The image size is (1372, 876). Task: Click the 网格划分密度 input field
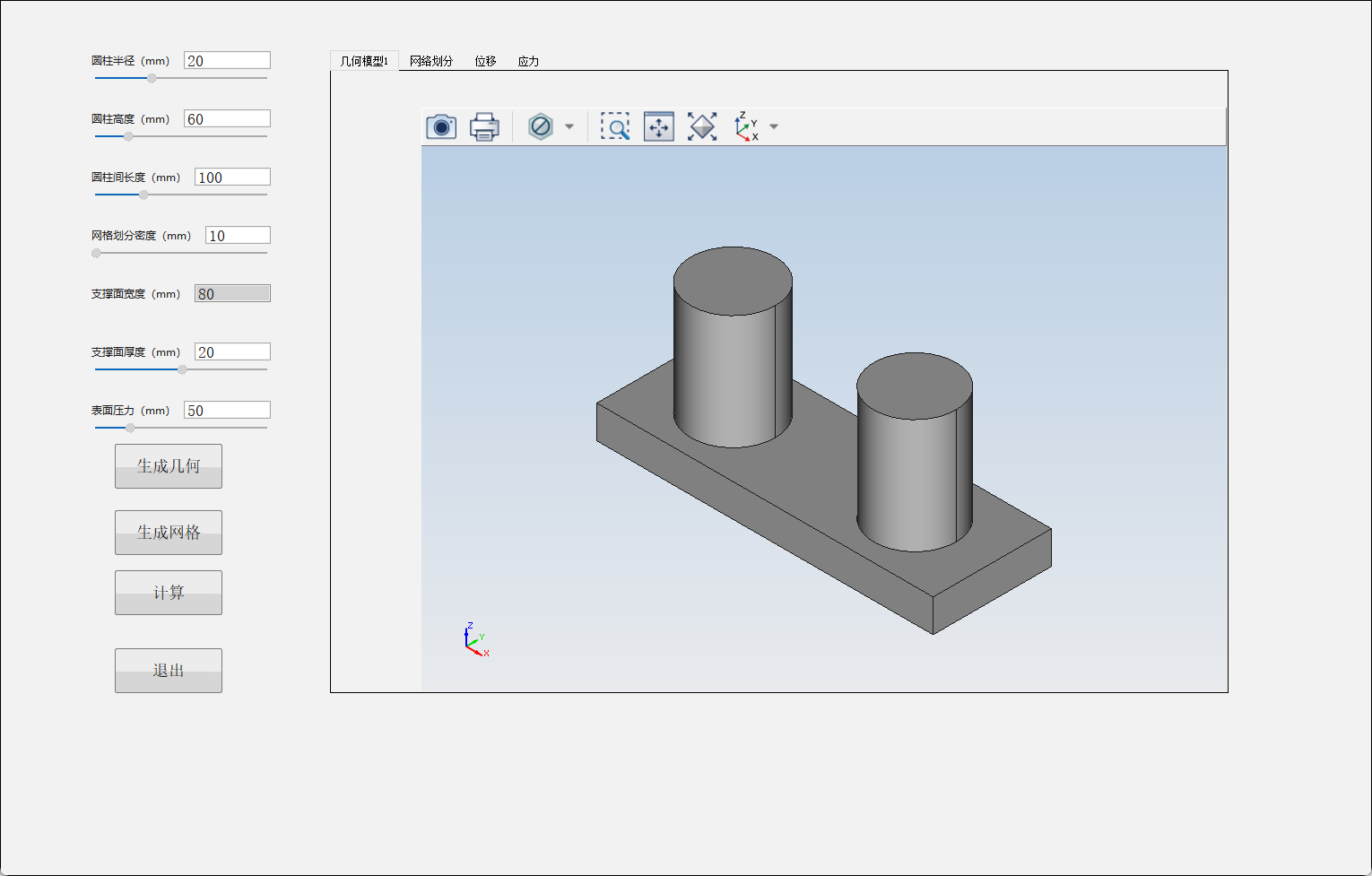238,235
